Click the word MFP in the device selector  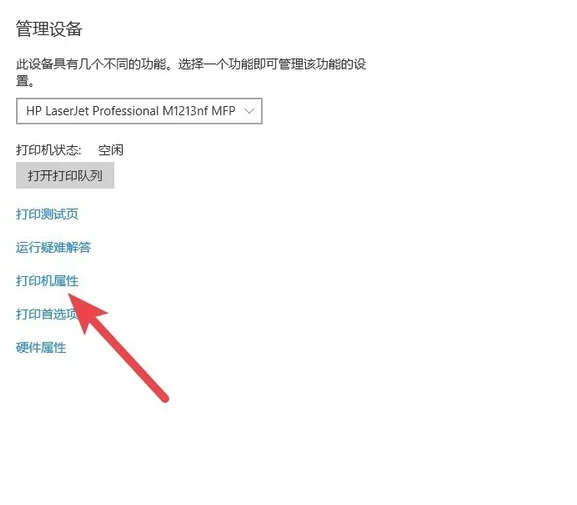[x=223, y=111]
